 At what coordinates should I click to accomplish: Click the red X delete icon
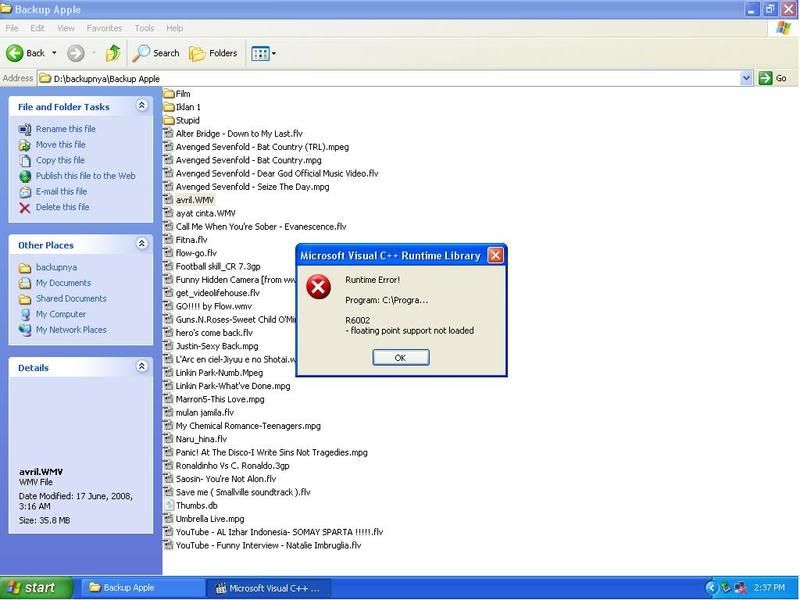pos(24,207)
